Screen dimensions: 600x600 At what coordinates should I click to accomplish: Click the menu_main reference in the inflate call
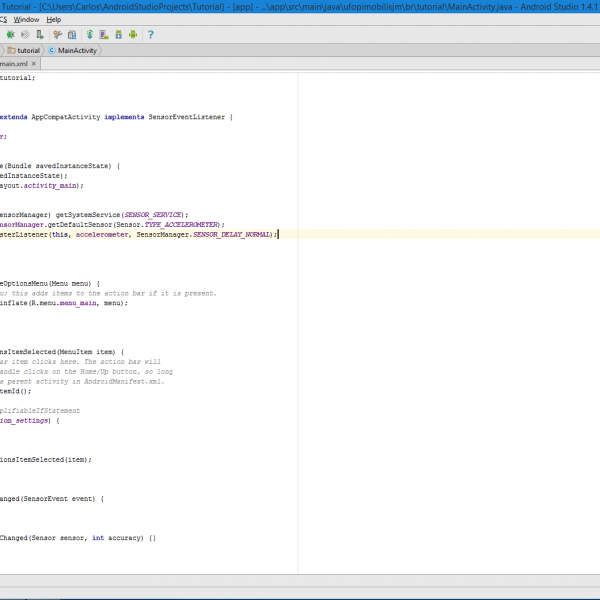tap(82, 302)
